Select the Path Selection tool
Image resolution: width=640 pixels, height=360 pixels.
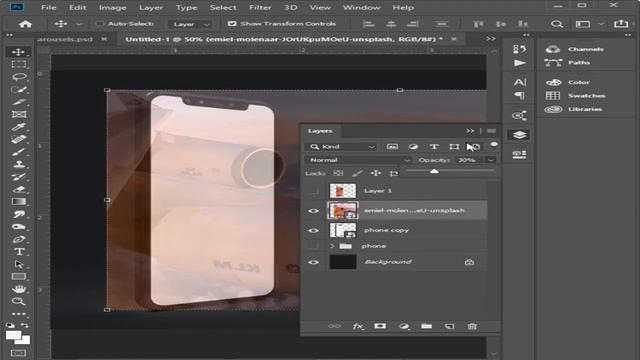(x=18, y=264)
